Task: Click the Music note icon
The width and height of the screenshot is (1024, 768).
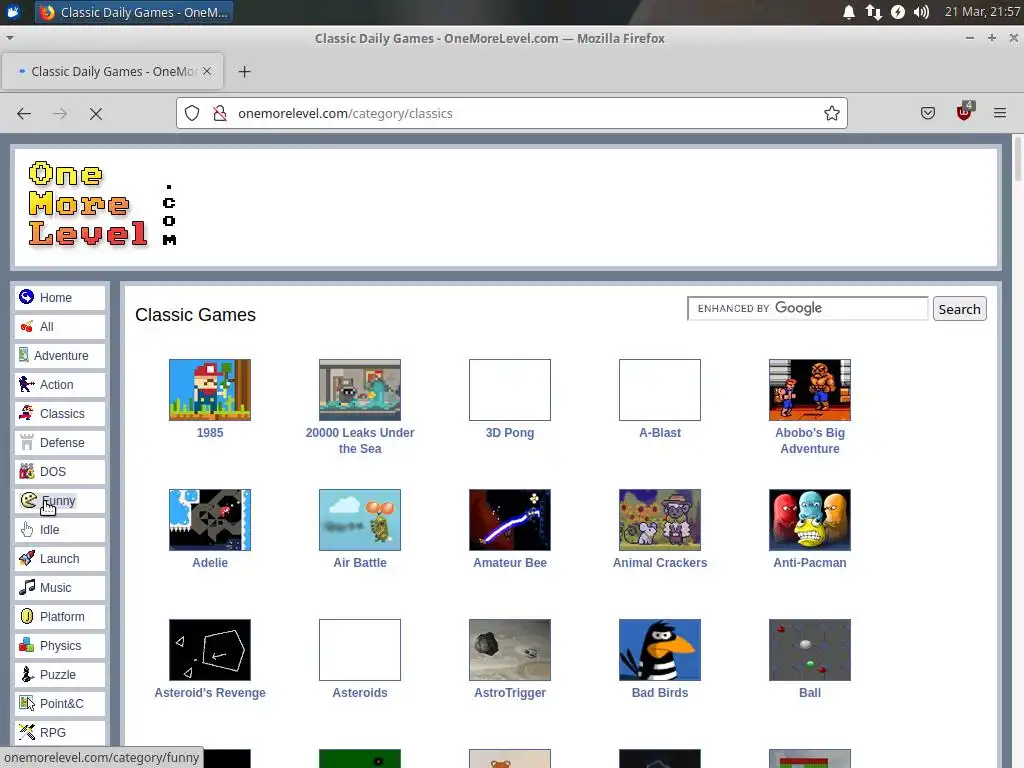Action: coord(26,587)
